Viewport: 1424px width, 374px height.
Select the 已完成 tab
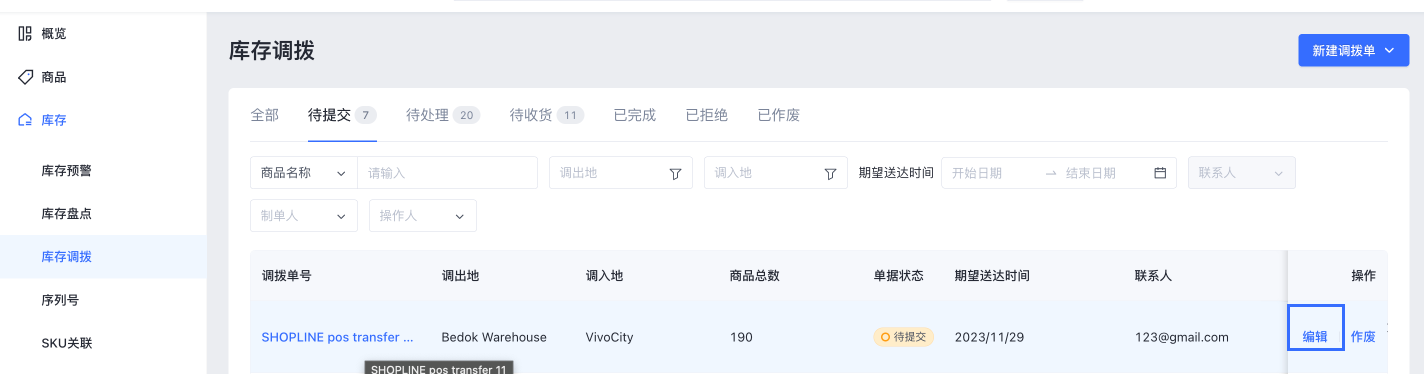pos(635,115)
